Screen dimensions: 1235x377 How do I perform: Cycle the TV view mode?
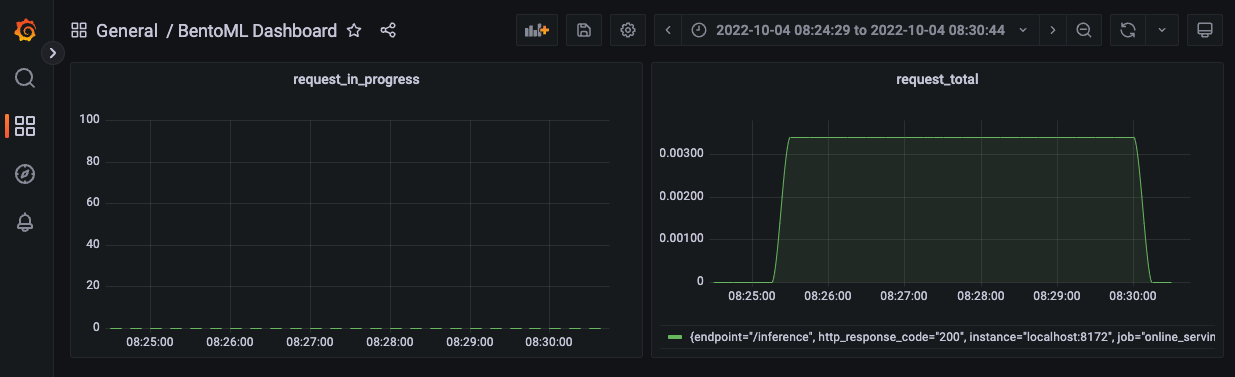point(1205,30)
